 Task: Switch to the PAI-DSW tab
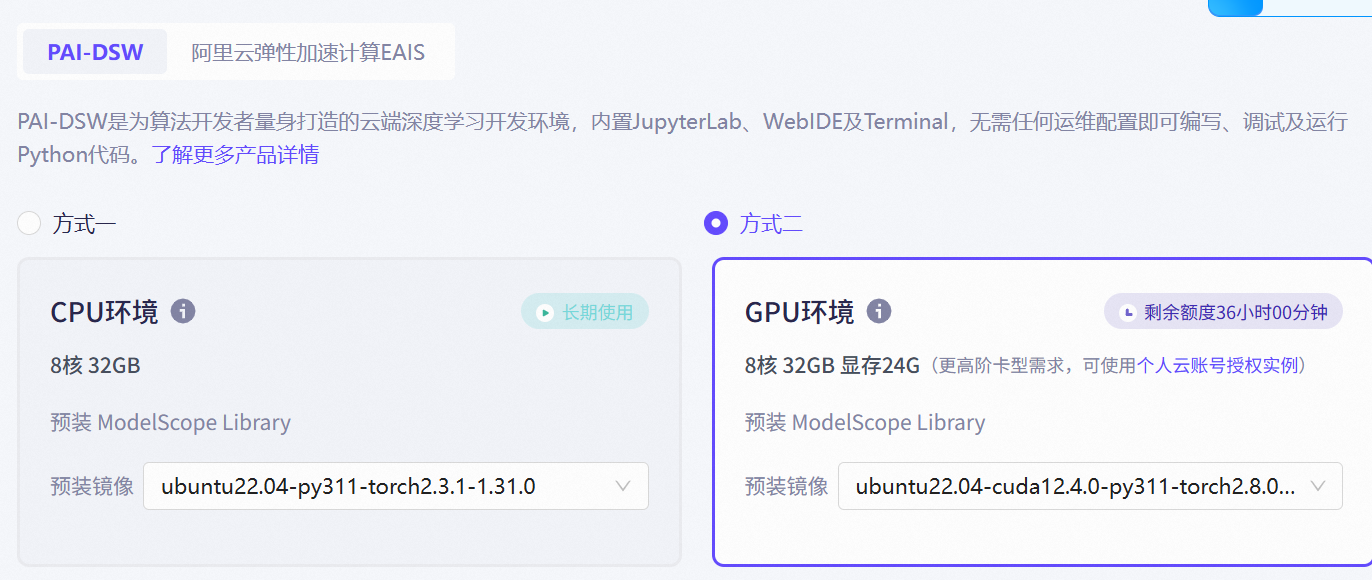pyautogui.click(x=95, y=52)
